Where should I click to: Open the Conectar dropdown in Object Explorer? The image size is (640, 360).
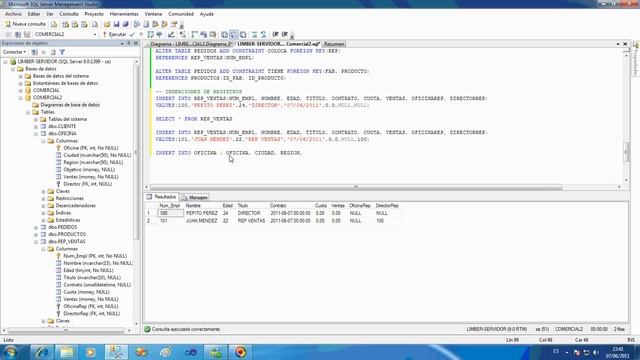click(14, 52)
